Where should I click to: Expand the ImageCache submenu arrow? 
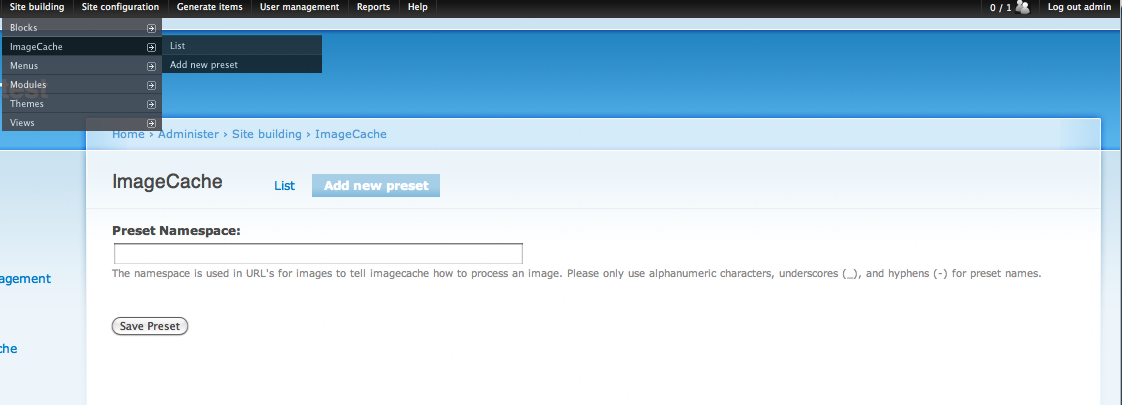[x=151, y=47]
